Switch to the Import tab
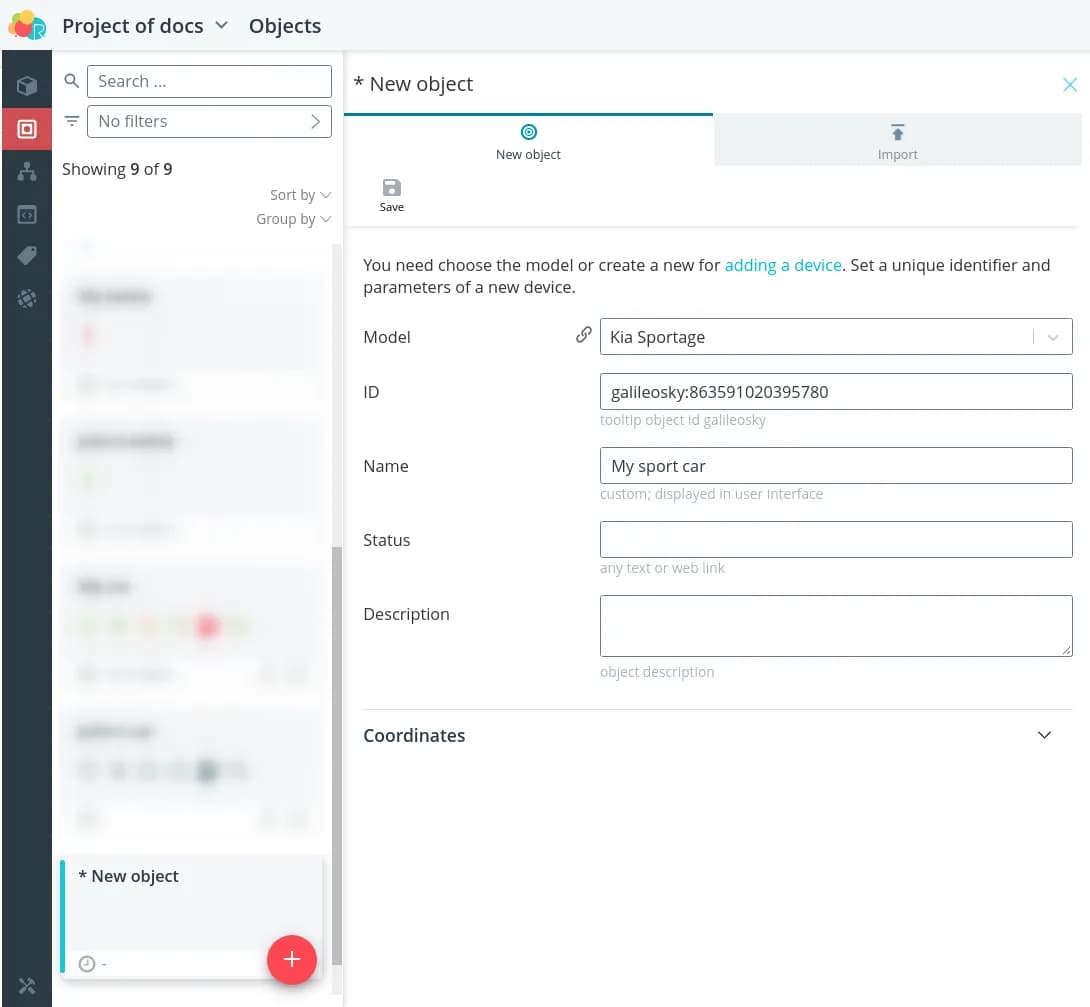1090x1007 pixels. pos(897,141)
